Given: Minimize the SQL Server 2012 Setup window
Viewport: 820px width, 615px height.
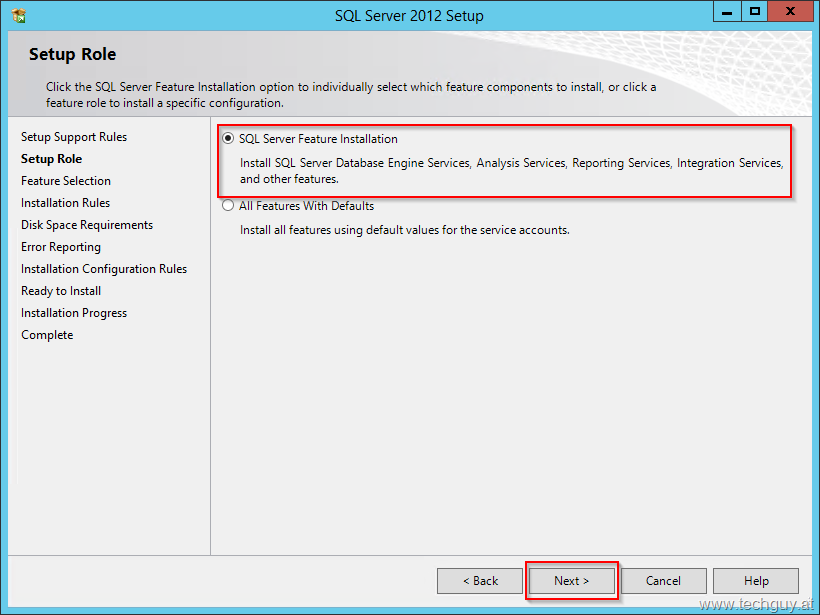Looking at the screenshot, I should [727, 12].
